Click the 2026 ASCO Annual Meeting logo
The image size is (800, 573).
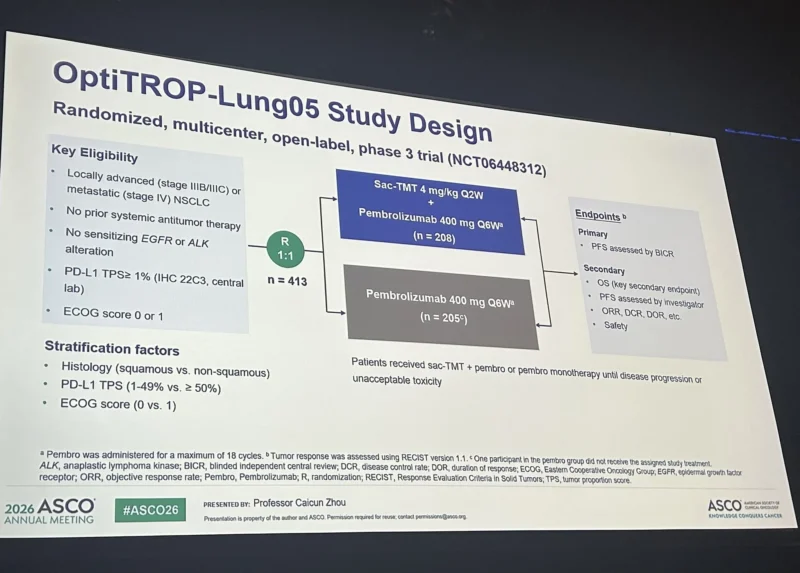point(49,511)
